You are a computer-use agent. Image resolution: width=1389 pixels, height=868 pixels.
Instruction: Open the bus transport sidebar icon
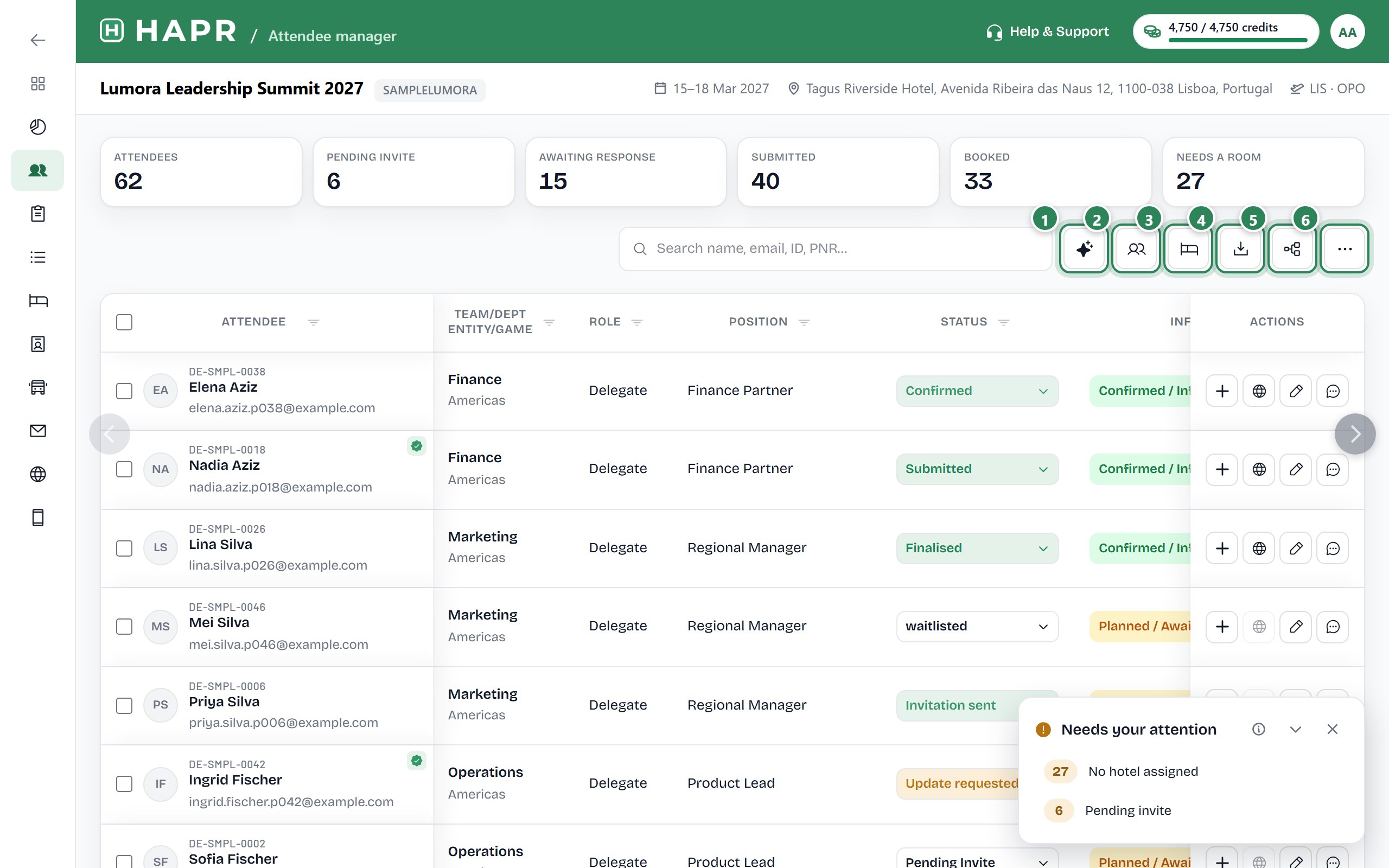click(38, 387)
